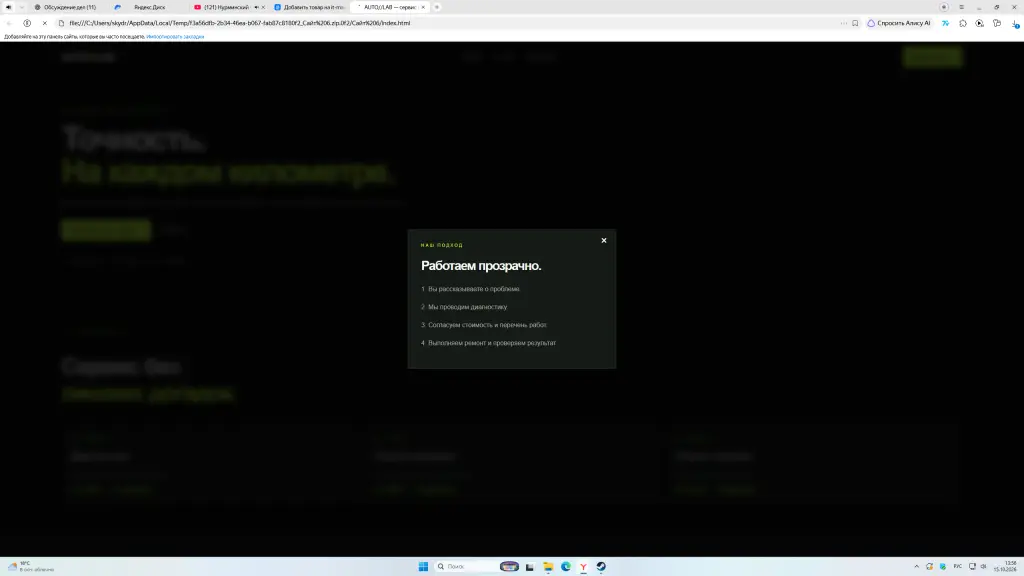This screenshot has width=1024, height=576.
Task: Mute the sound icon on Нурминский tab
Action: 256,7
